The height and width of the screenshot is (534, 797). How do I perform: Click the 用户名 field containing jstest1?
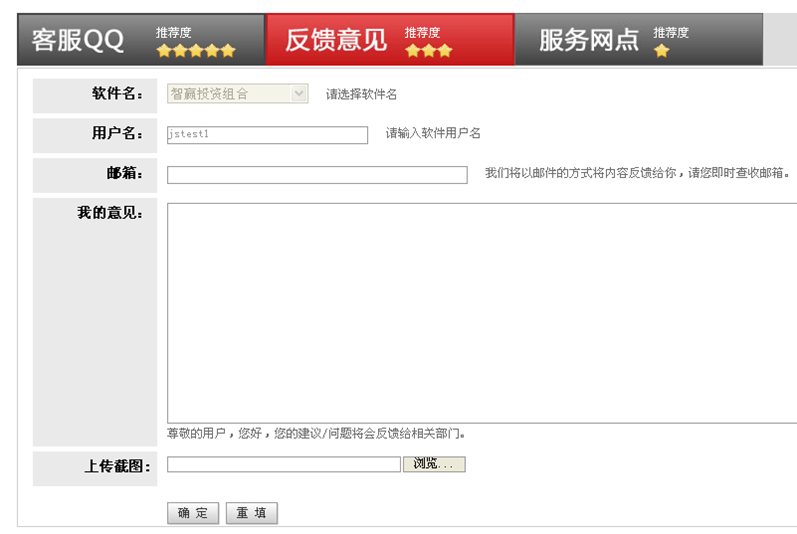pos(267,135)
